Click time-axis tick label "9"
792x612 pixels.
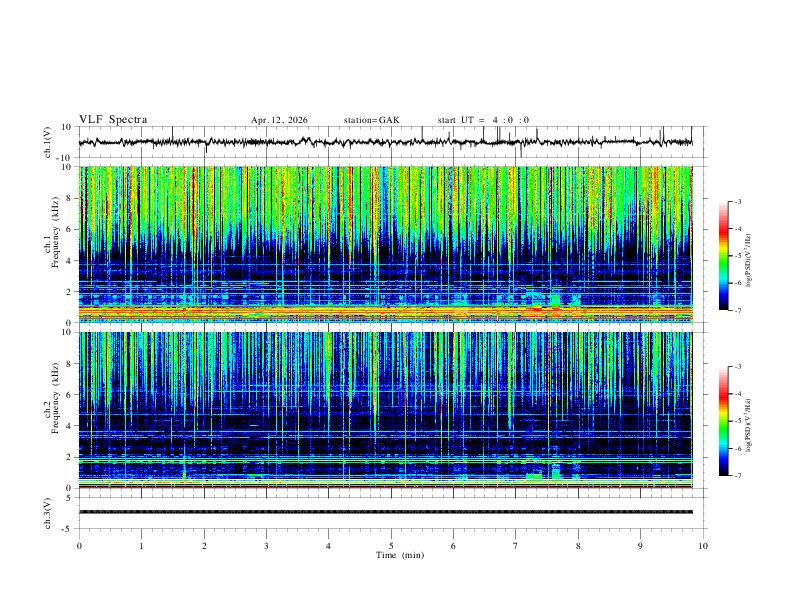point(640,546)
